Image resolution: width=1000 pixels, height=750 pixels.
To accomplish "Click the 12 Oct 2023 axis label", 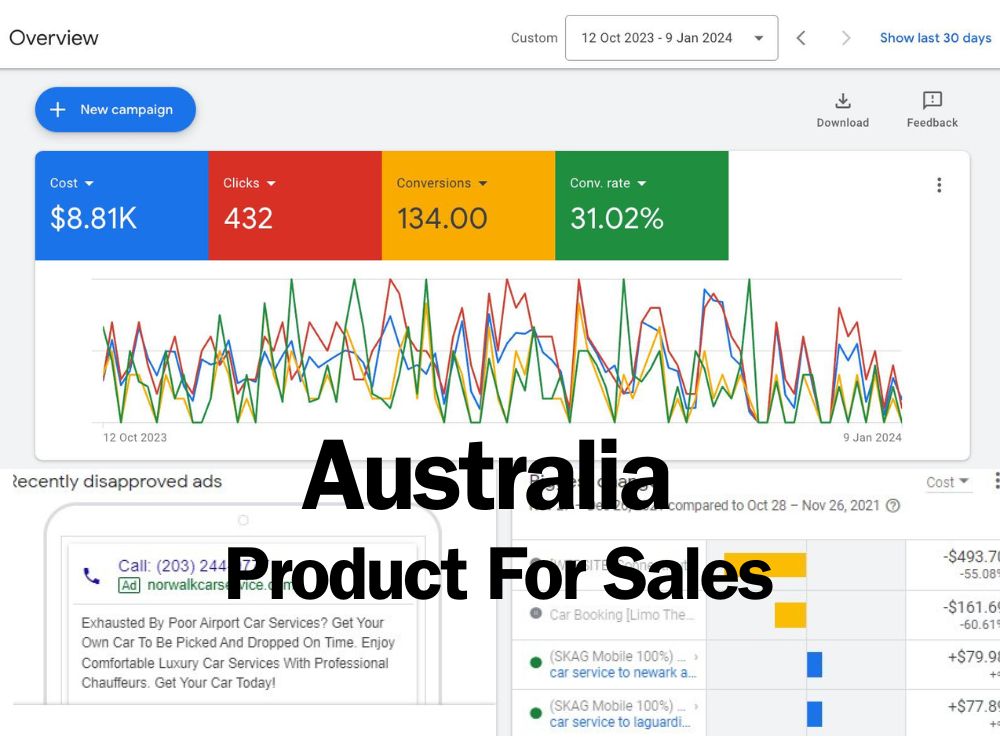I will [x=135, y=438].
